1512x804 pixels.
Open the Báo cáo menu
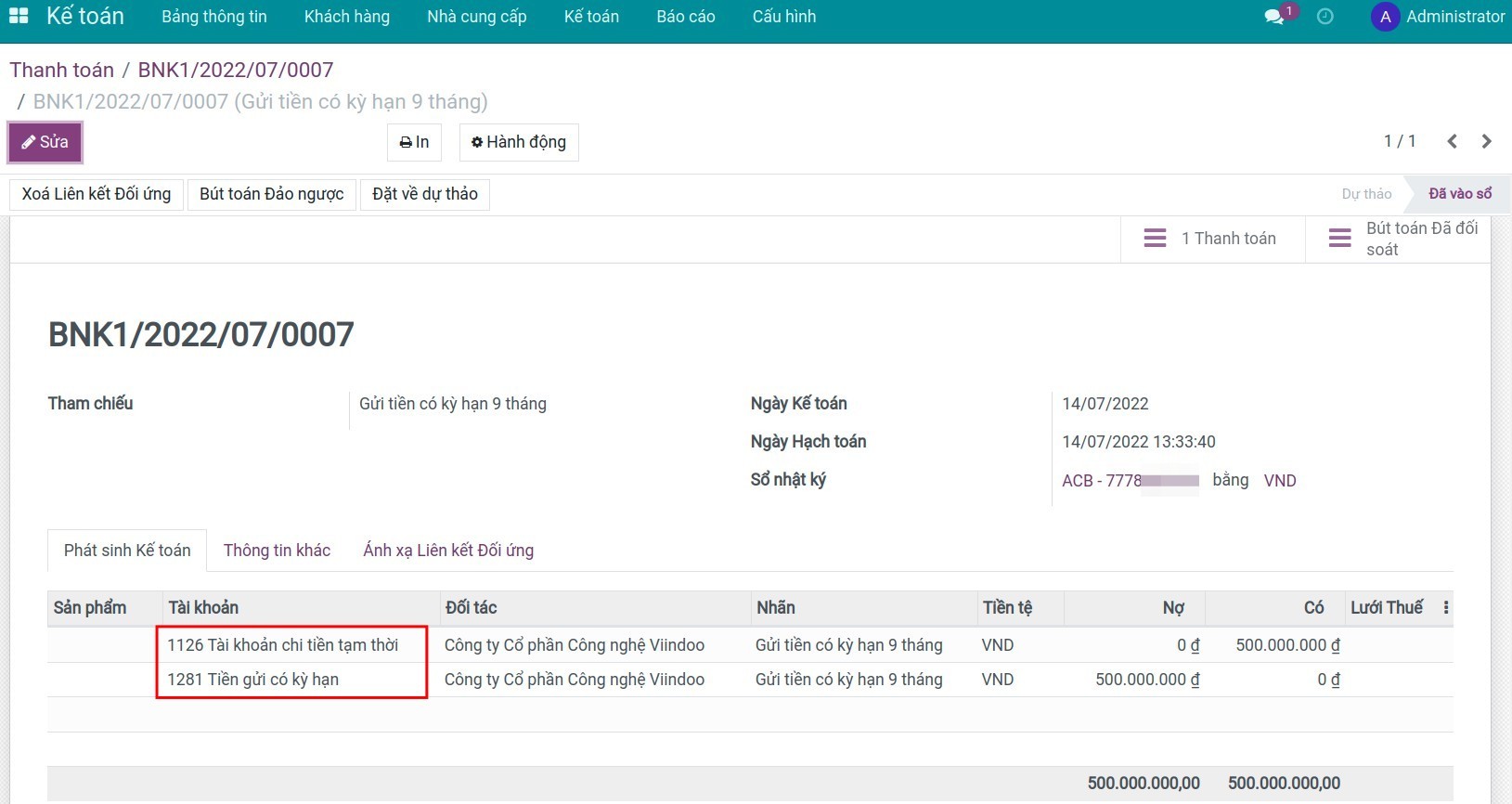[685, 17]
